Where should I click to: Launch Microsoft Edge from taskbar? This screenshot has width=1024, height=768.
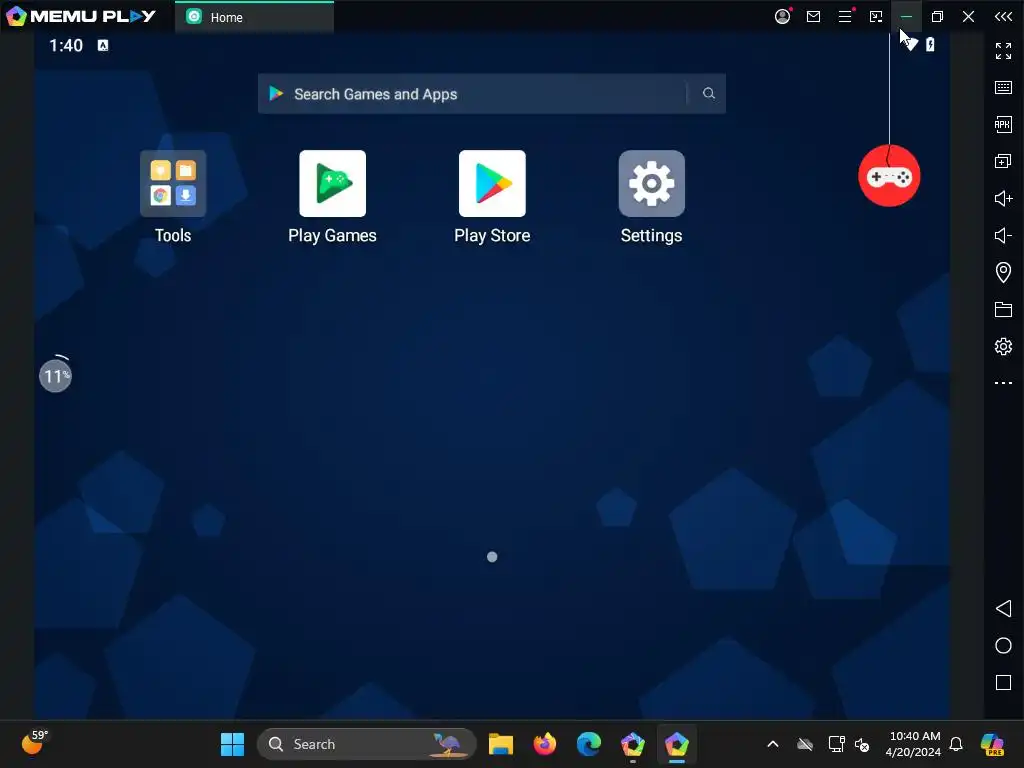click(588, 744)
